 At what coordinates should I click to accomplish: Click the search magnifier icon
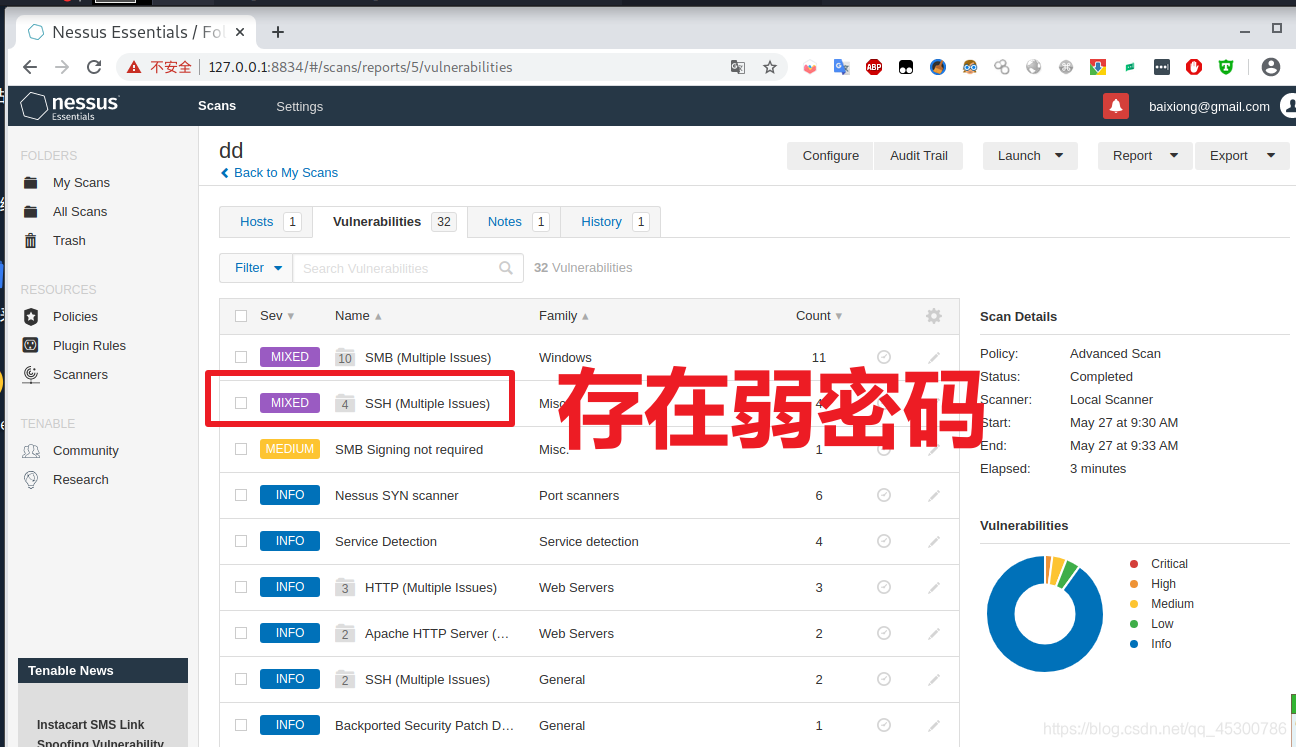[507, 268]
